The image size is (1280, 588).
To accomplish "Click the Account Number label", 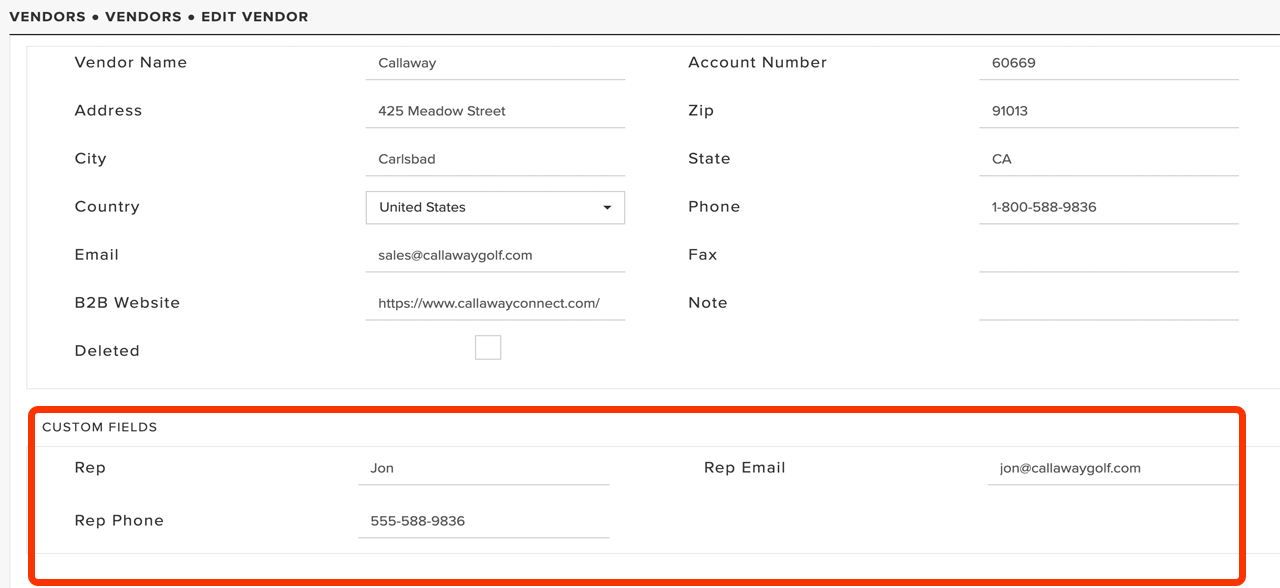I will 758,62.
